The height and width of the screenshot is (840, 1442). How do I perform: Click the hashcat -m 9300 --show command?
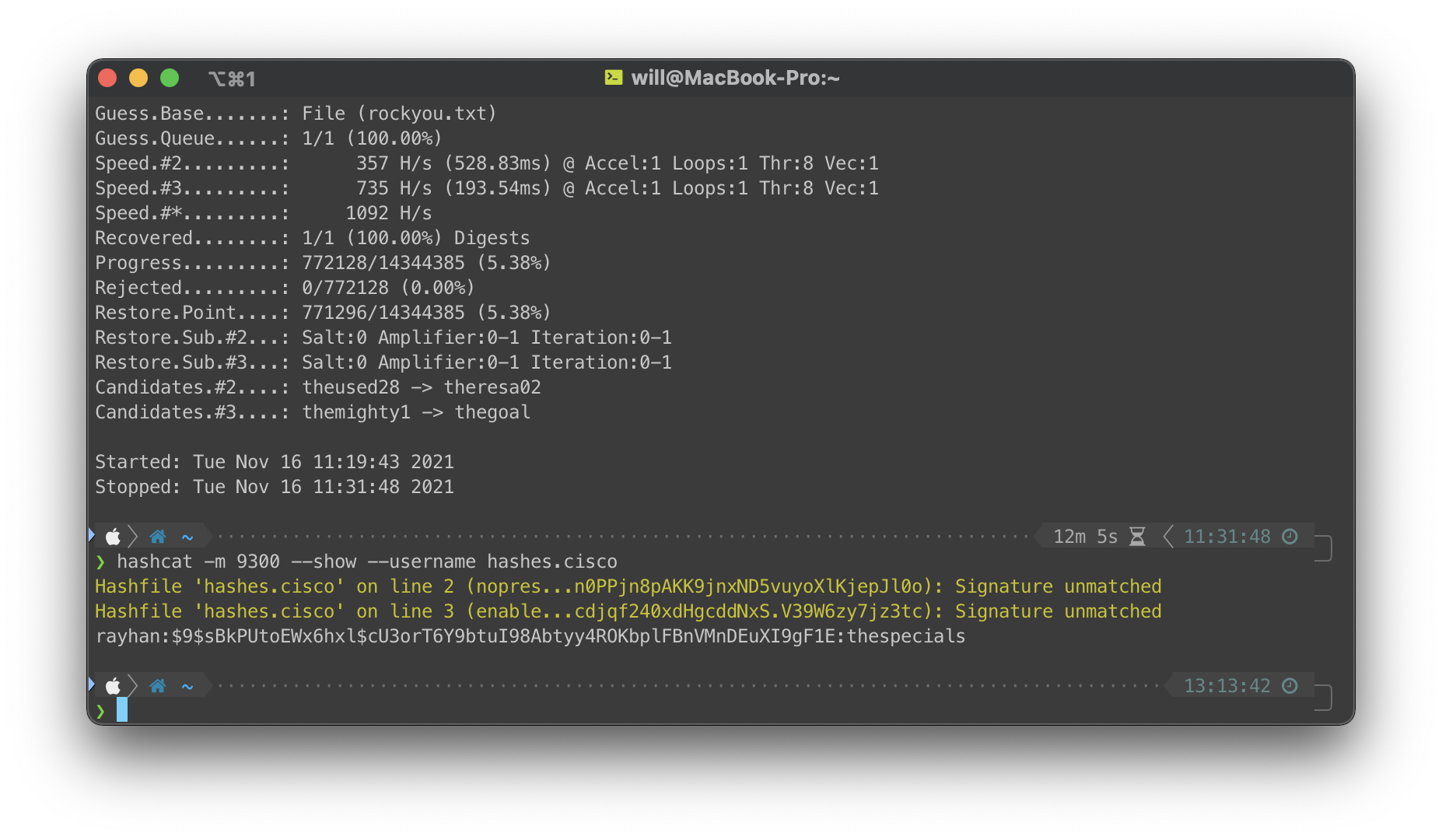[367, 562]
